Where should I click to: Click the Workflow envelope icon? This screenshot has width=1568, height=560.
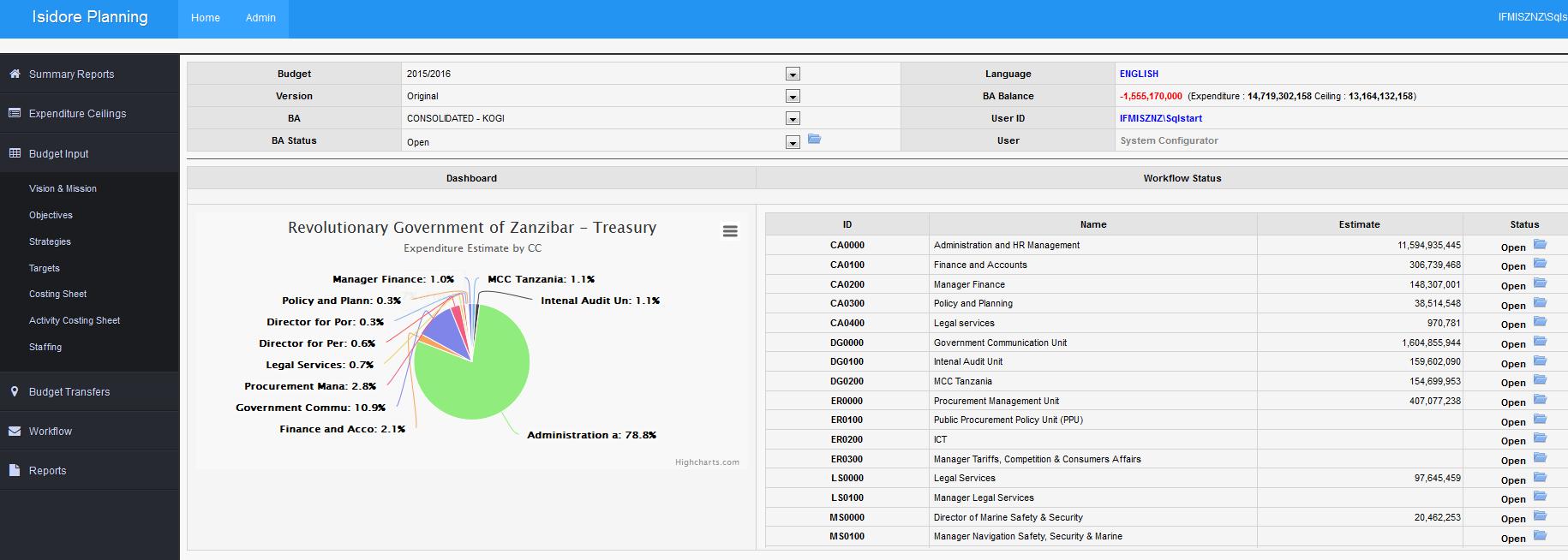(15, 431)
